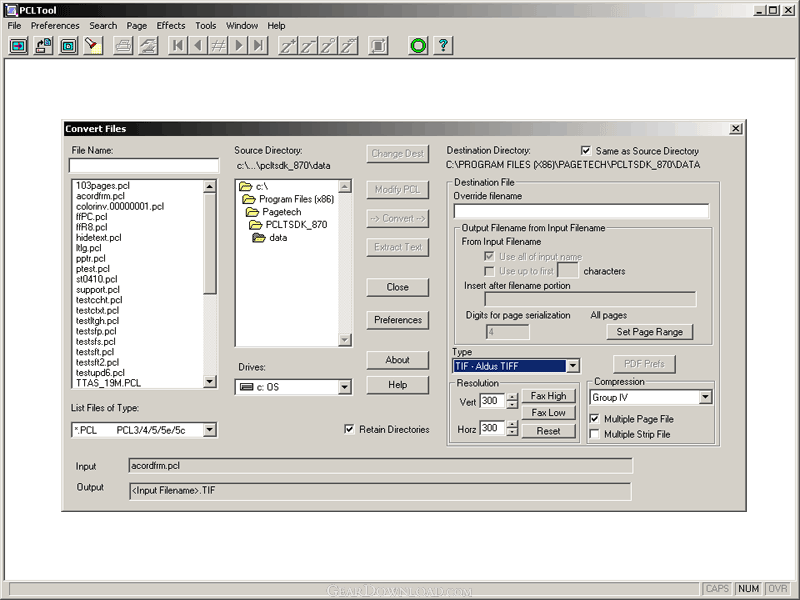
Task: Click the grayed icon right of the printer
Action: click(x=148, y=46)
